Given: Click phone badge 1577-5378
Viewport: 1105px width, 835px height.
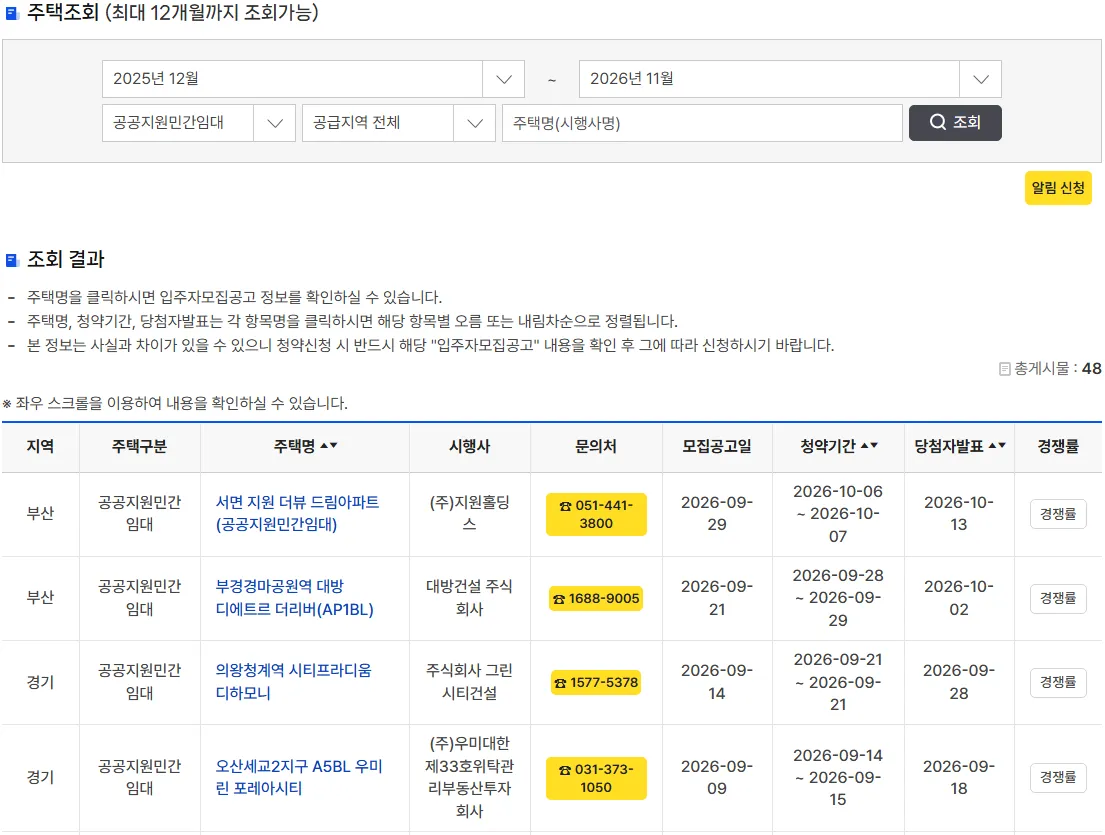Looking at the screenshot, I should (596, 682).
